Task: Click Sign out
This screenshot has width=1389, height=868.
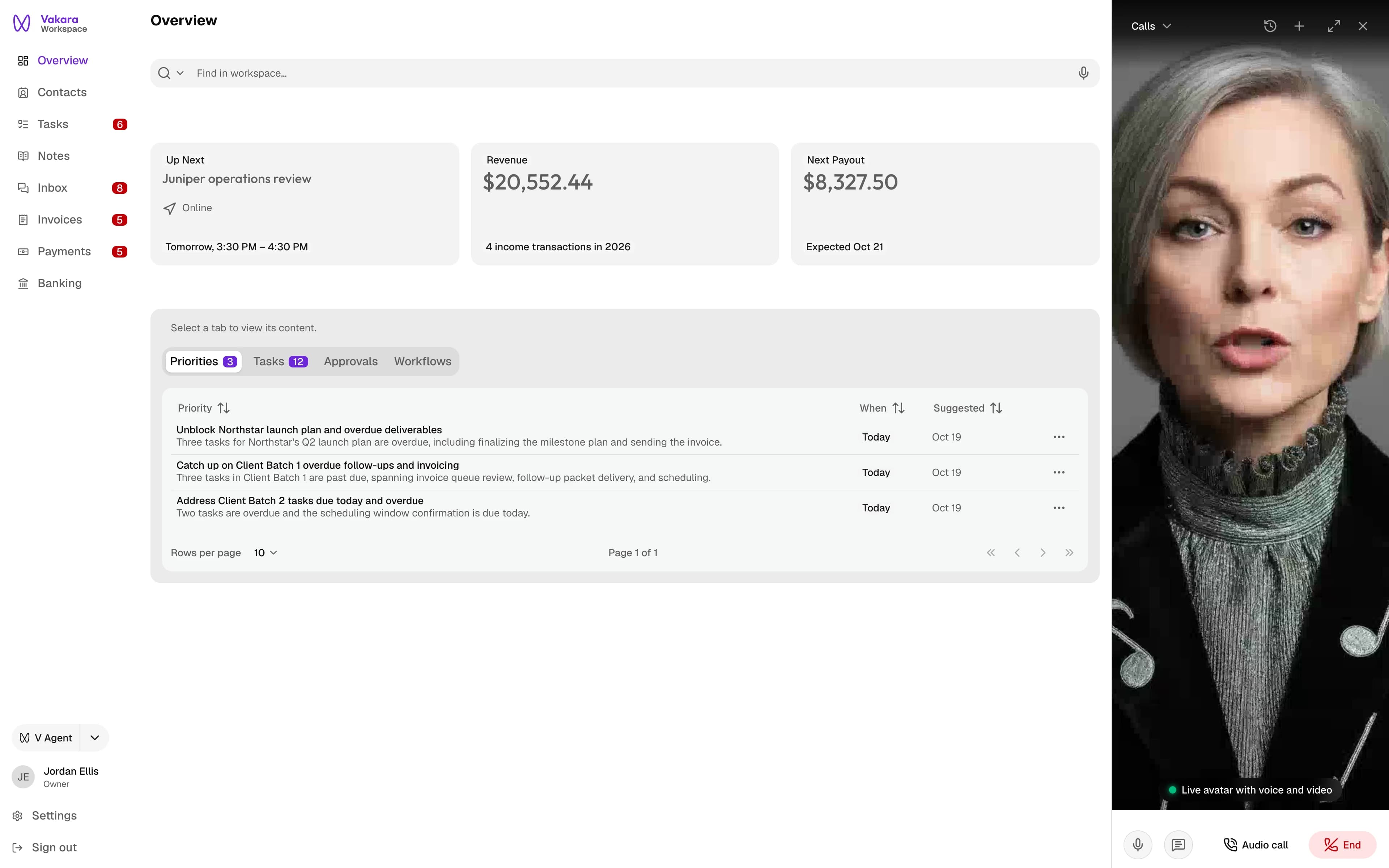Action: coord(45,847)
